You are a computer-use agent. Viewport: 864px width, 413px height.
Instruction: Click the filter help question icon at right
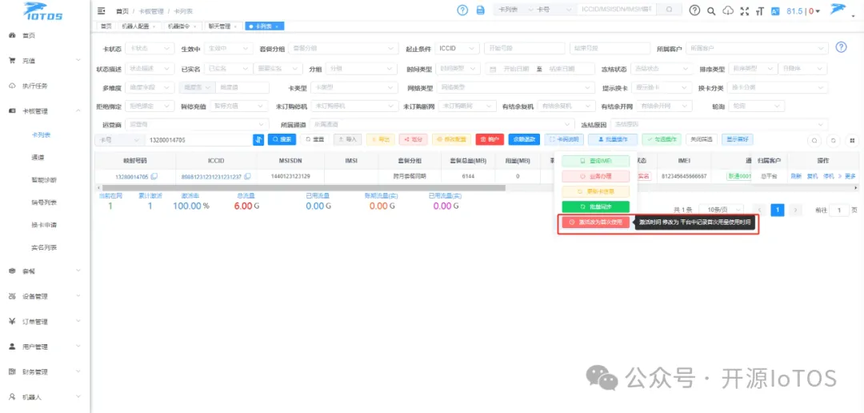coord(841,47)
